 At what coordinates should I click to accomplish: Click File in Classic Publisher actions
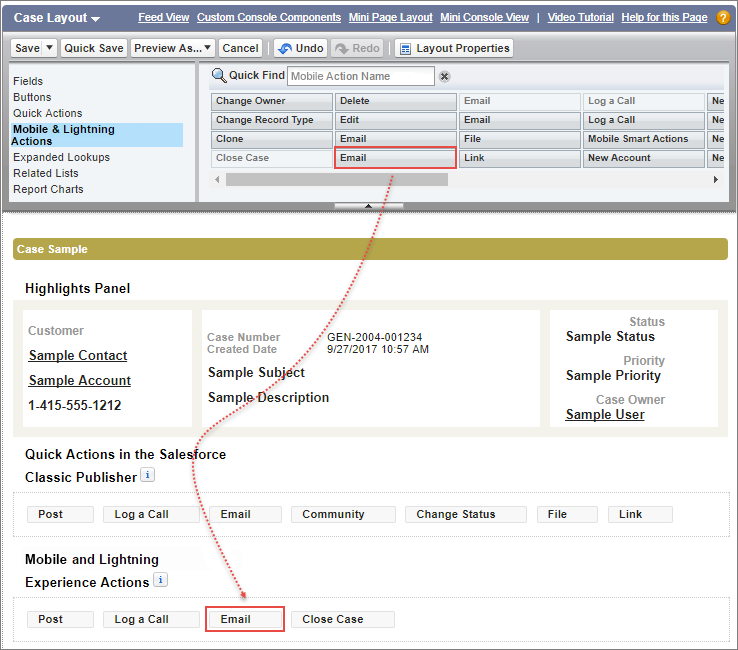pos(567,514)
